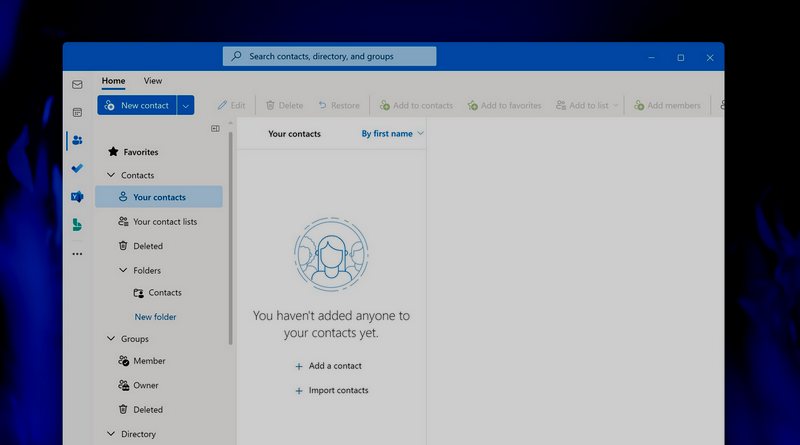Switch to the View tab
The width and height of the screenshot is (800, 445).
(x=153, y=81)
